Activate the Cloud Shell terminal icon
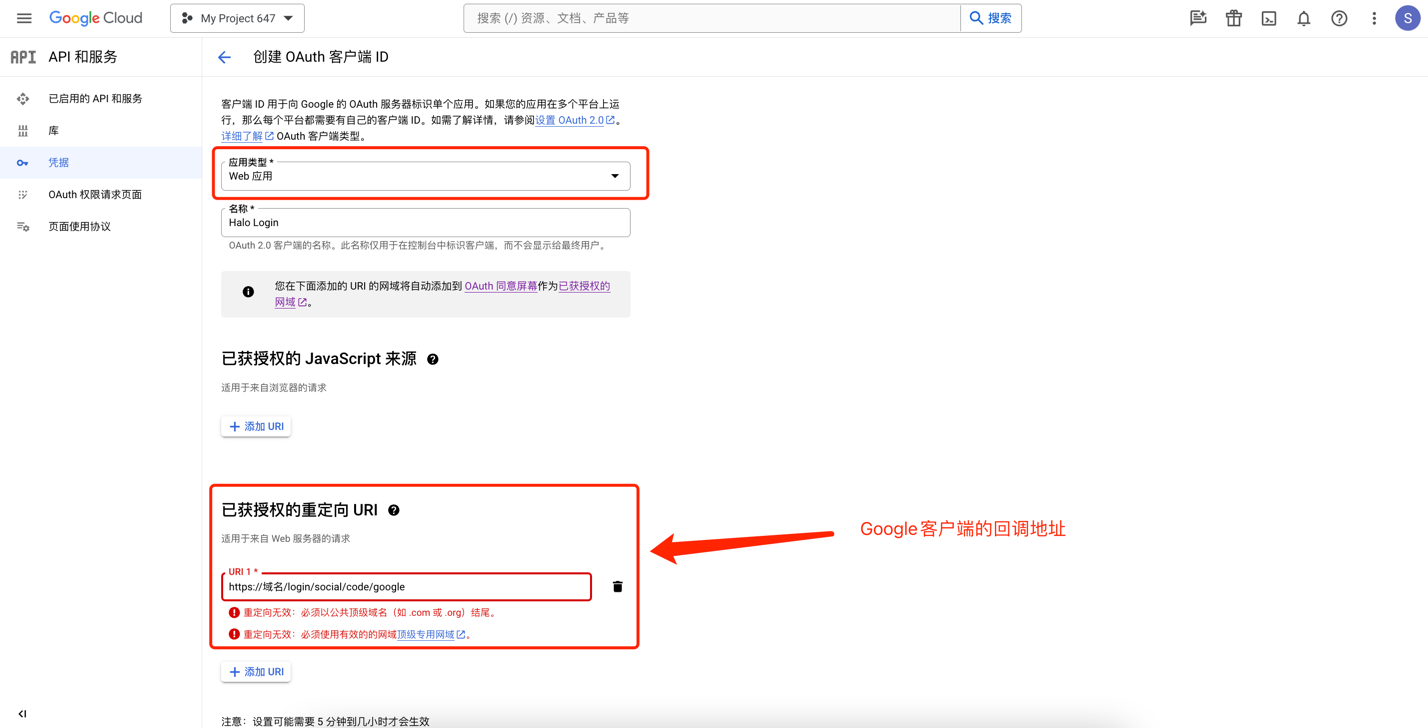 1269,18
